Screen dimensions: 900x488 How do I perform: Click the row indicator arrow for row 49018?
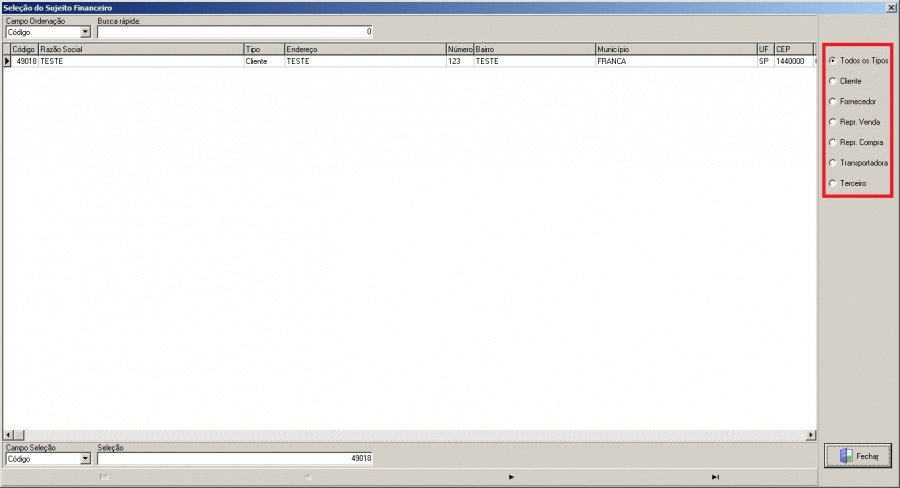click(x=7, y=61)
